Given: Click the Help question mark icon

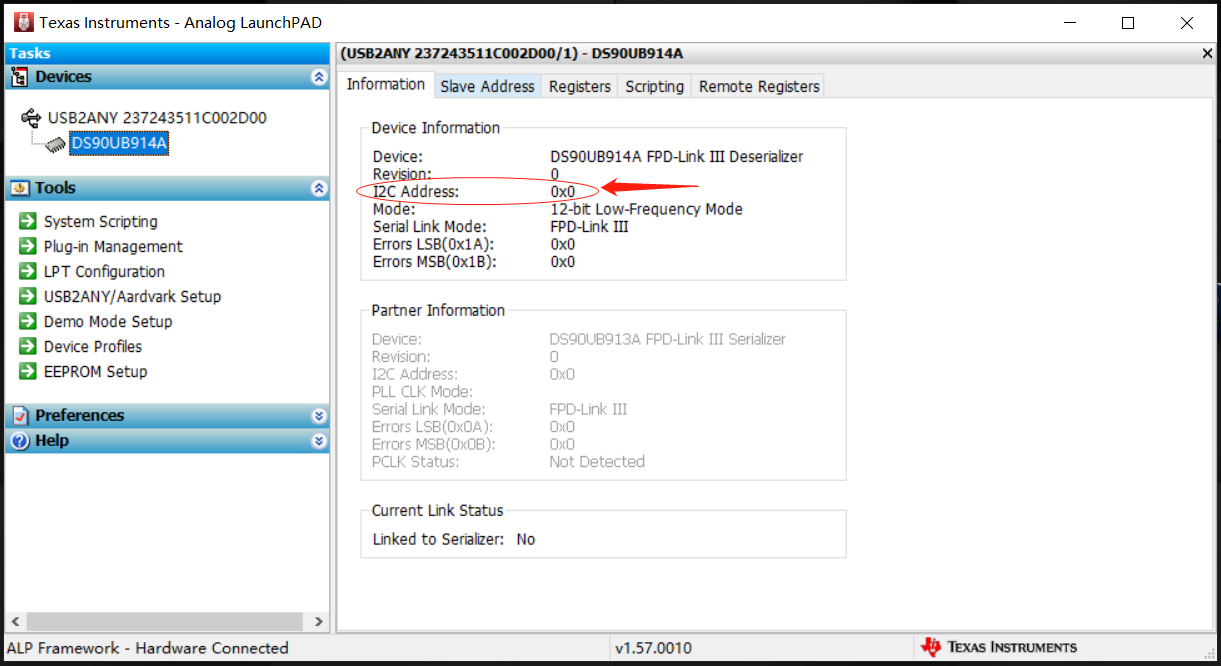Looking at the screenshot, I should pos(19,441).
